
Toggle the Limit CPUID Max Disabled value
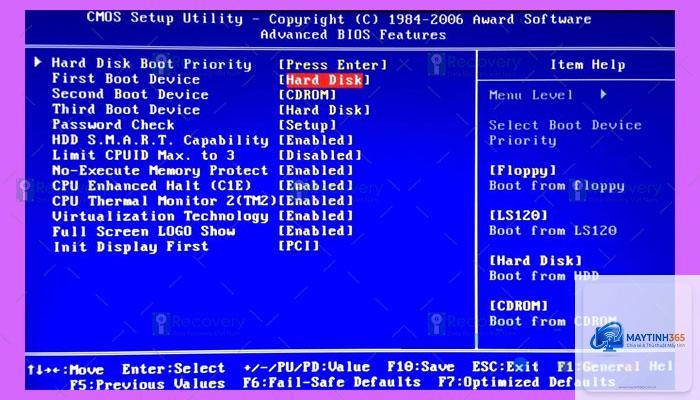point(320,155)
